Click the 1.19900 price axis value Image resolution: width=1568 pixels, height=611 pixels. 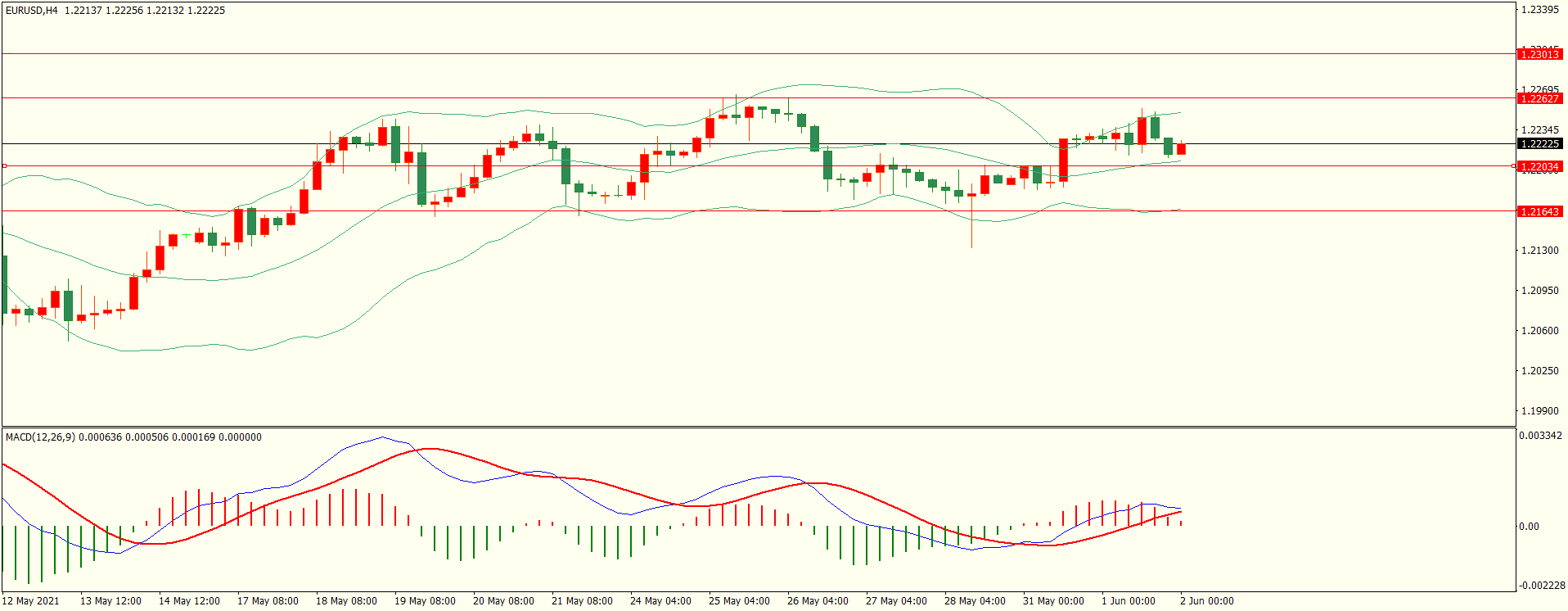(x=1539, y=410)
